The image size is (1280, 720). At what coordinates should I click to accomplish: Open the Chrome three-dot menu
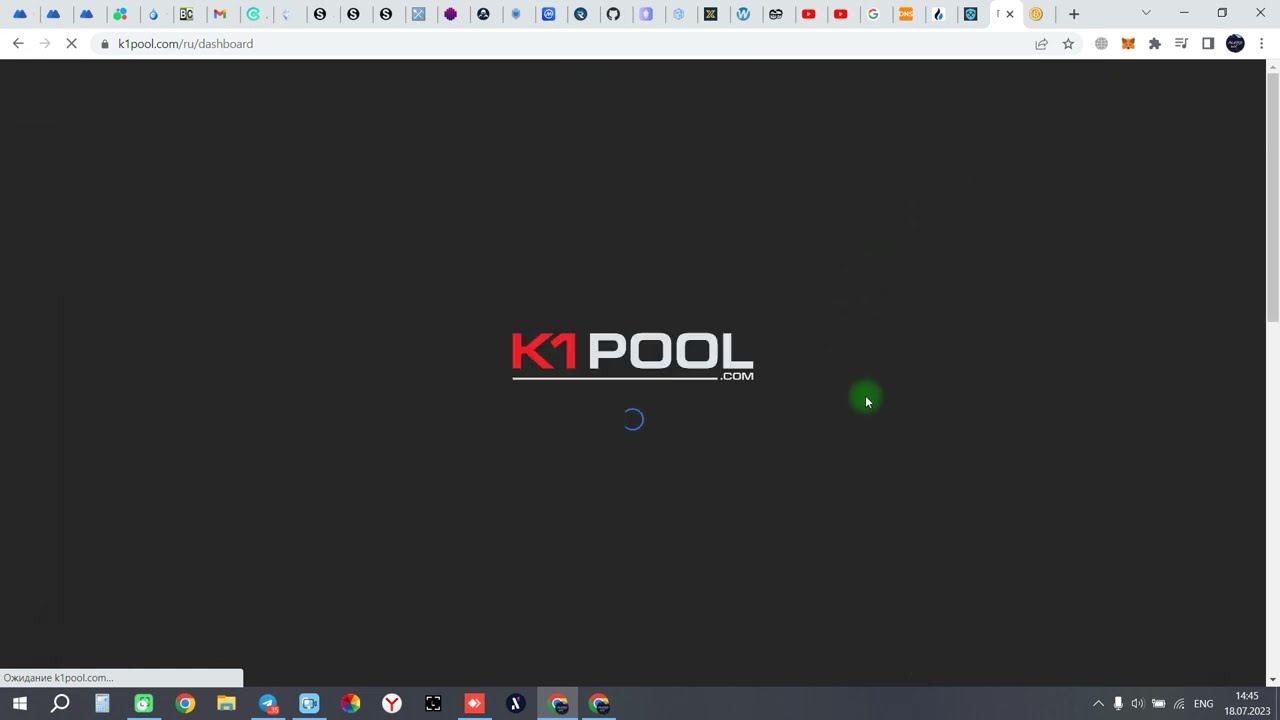pyautogui.click(x=1262, y=44)
